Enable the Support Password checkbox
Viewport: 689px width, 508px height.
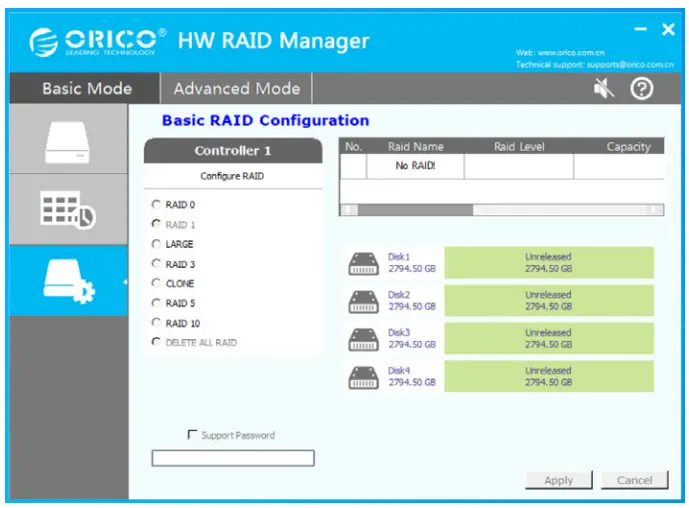point(192,435)
